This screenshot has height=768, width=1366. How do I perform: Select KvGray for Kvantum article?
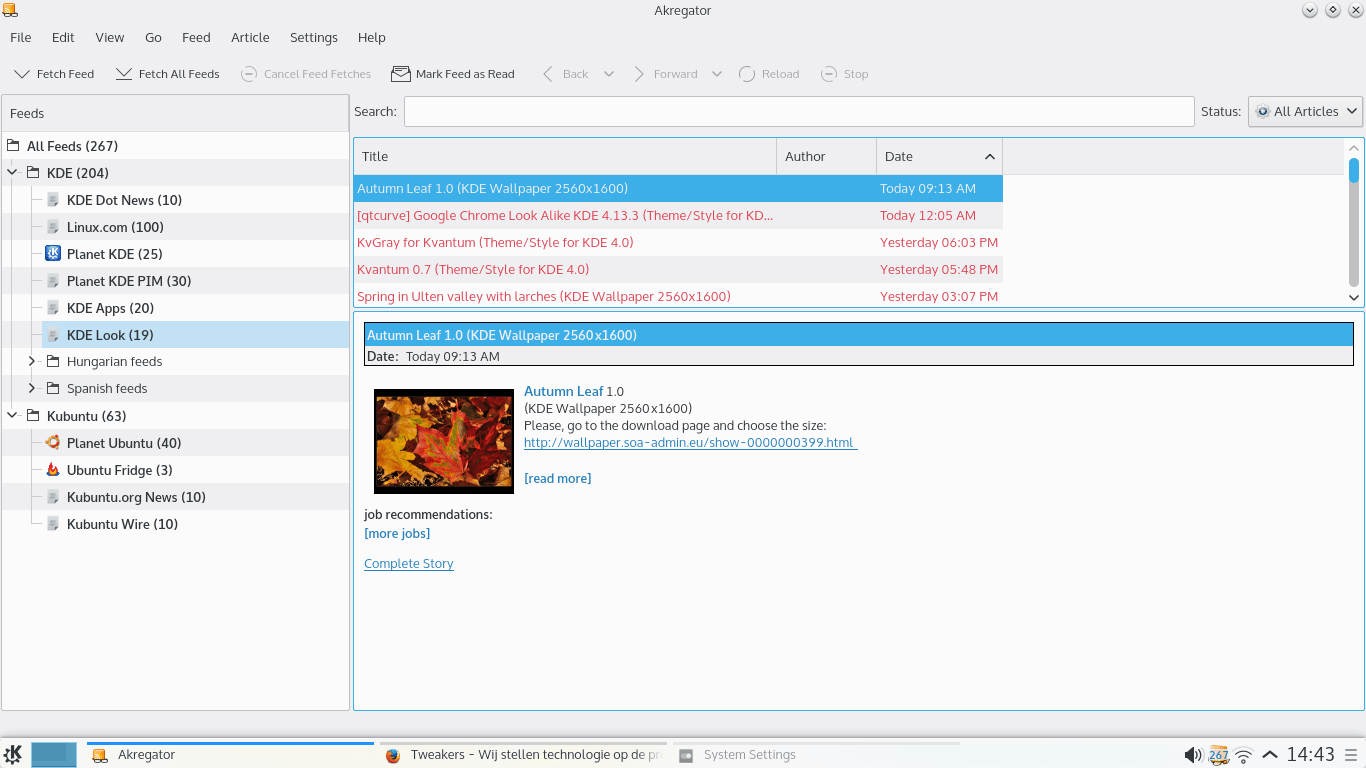click(678, 243)
